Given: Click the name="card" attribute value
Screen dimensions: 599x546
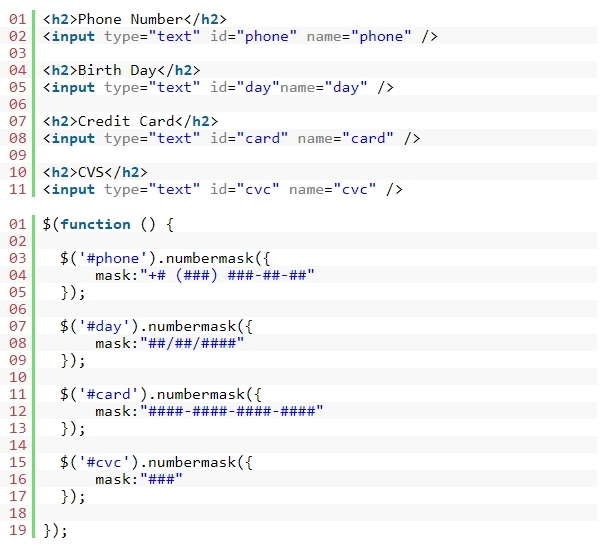Looking at the screenshot, I should point(368,138).
